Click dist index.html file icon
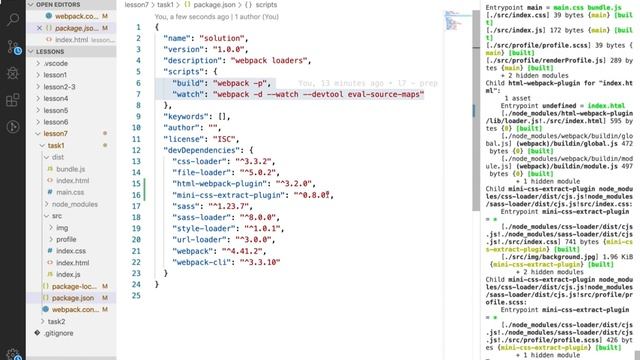640x360 pixels. click(x=50, y=180)
